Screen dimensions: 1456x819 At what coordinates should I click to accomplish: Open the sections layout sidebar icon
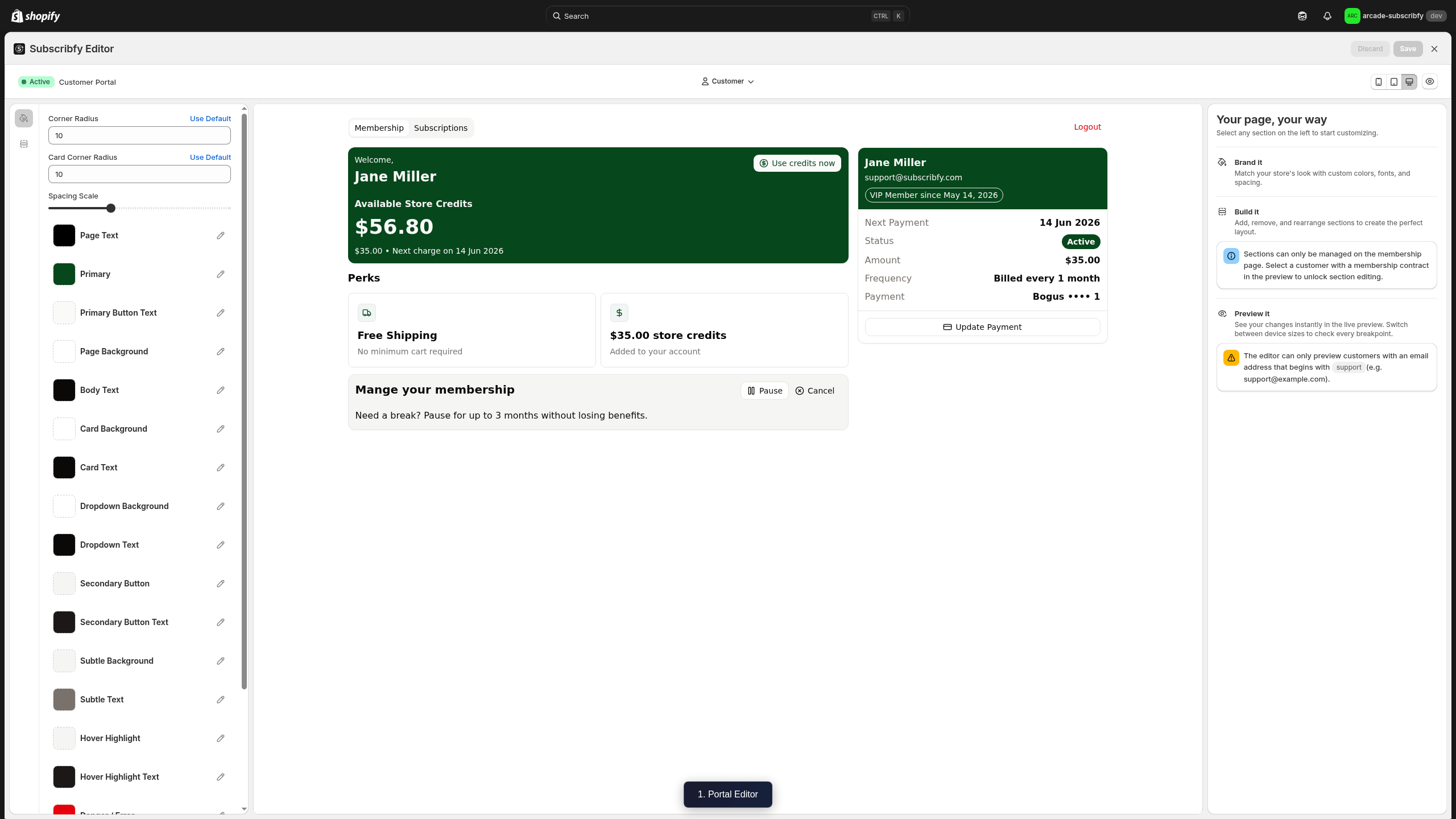(x=24, y=144)
